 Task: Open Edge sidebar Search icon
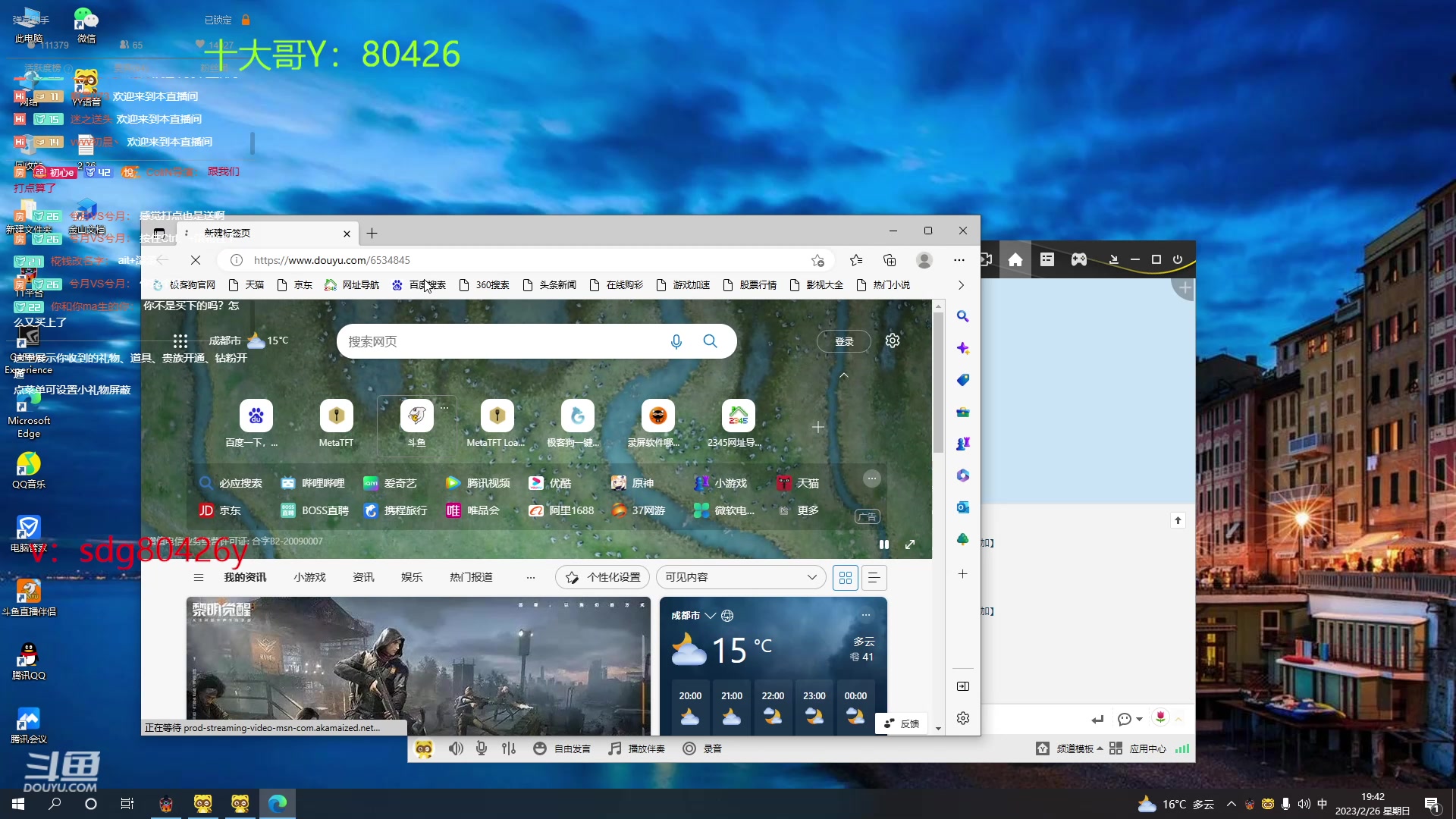pos(962,316)
